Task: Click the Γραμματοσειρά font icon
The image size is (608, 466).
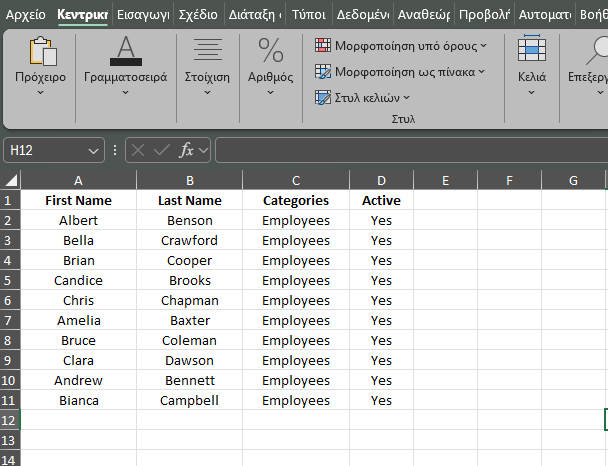Action: pyautogui.click(x=125, y=50)
